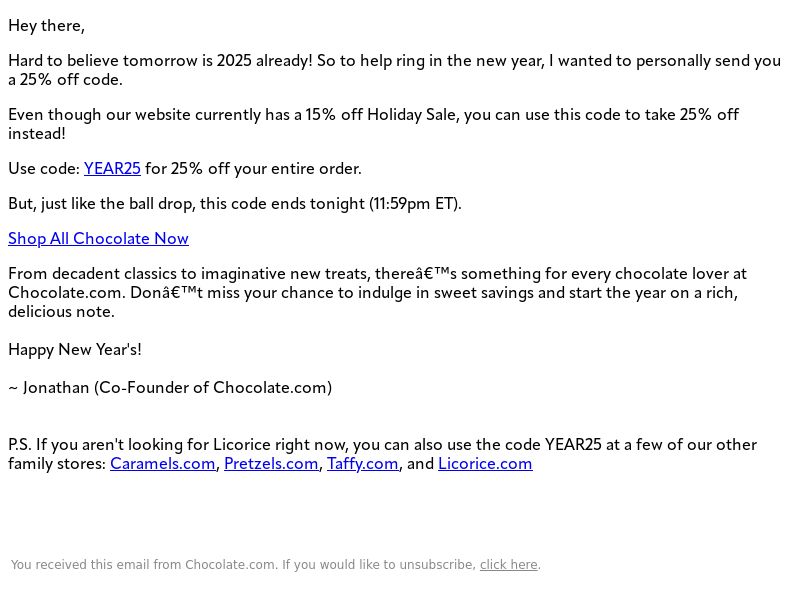This screenshot has width=800, height=600.
Task: Click the '15% off Holiday Sale' sentence
Action: click(373, 124)
